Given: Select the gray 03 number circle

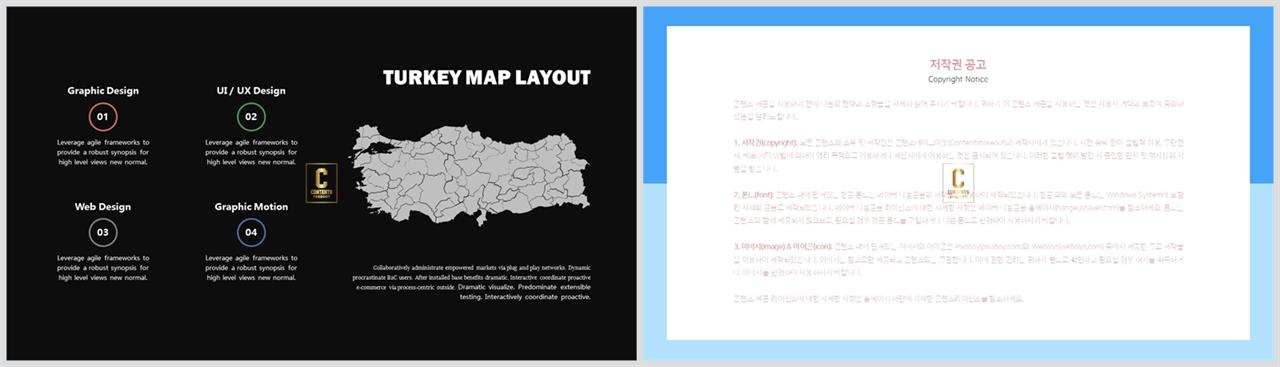Looking at the screenshot, I should tap(102, 233).
